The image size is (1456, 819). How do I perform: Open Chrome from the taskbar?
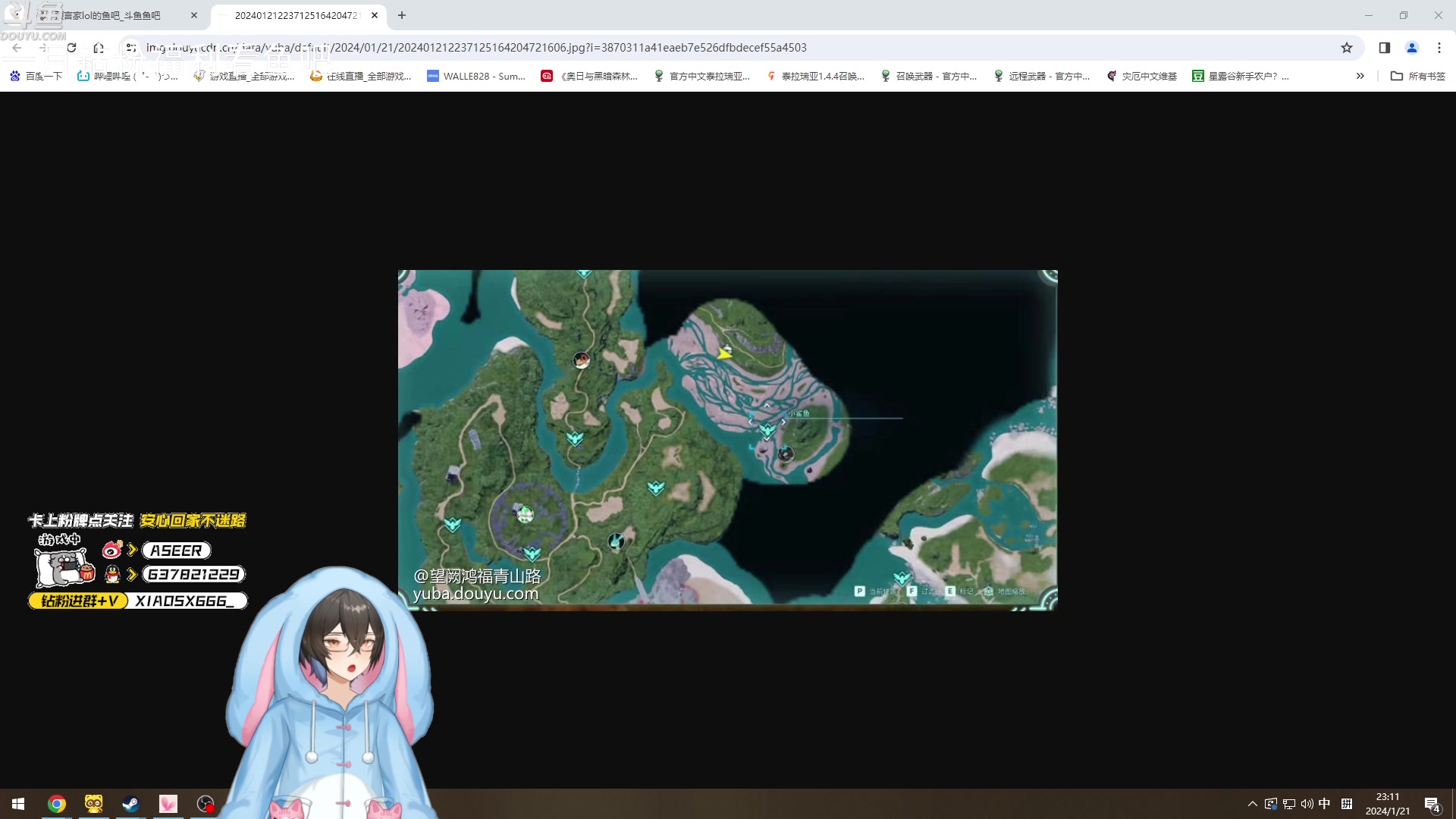(x=57, y=804)
